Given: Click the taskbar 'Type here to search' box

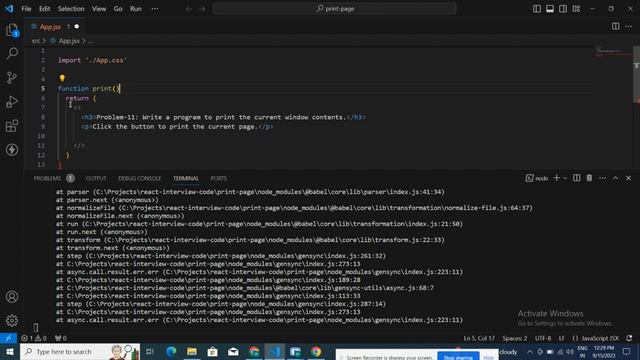Looking at the screenshot, I should (x=80, y=351).
